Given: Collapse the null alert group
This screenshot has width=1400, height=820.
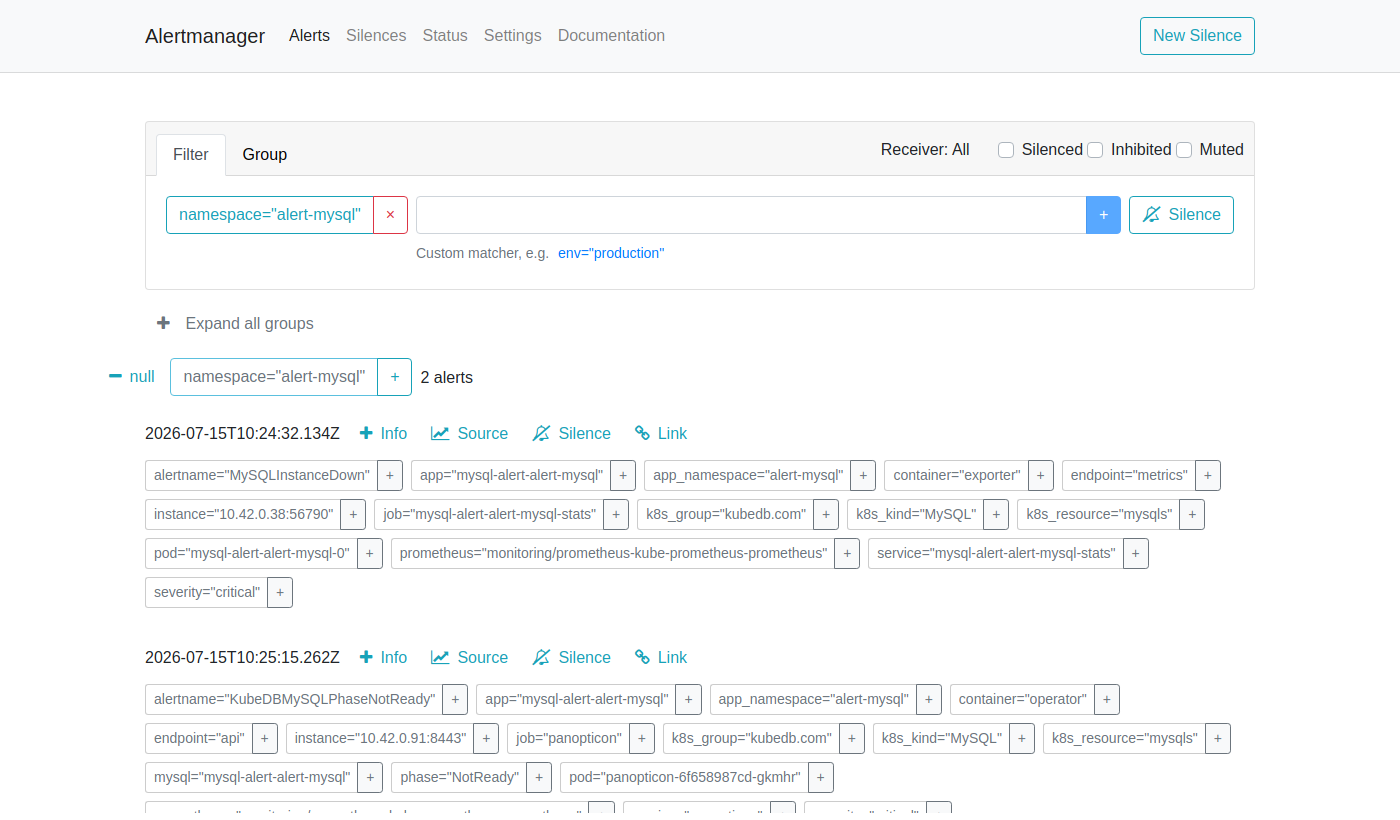Looking at the screenshot, I should [132, 377].
